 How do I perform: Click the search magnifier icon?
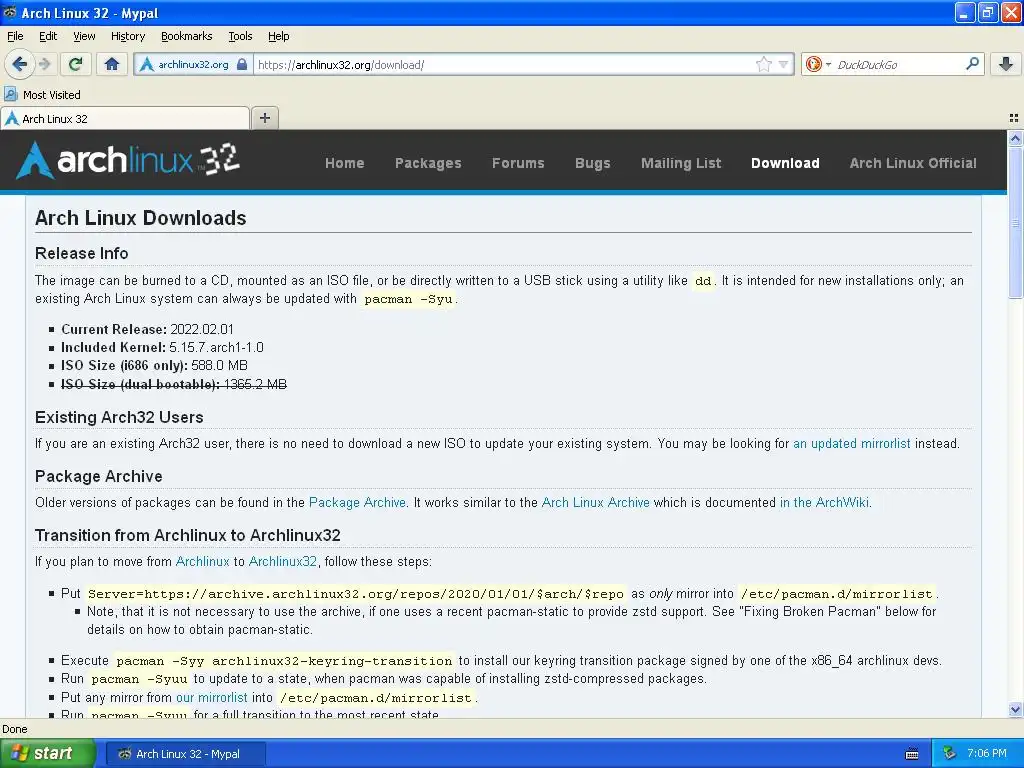point(972,64)
